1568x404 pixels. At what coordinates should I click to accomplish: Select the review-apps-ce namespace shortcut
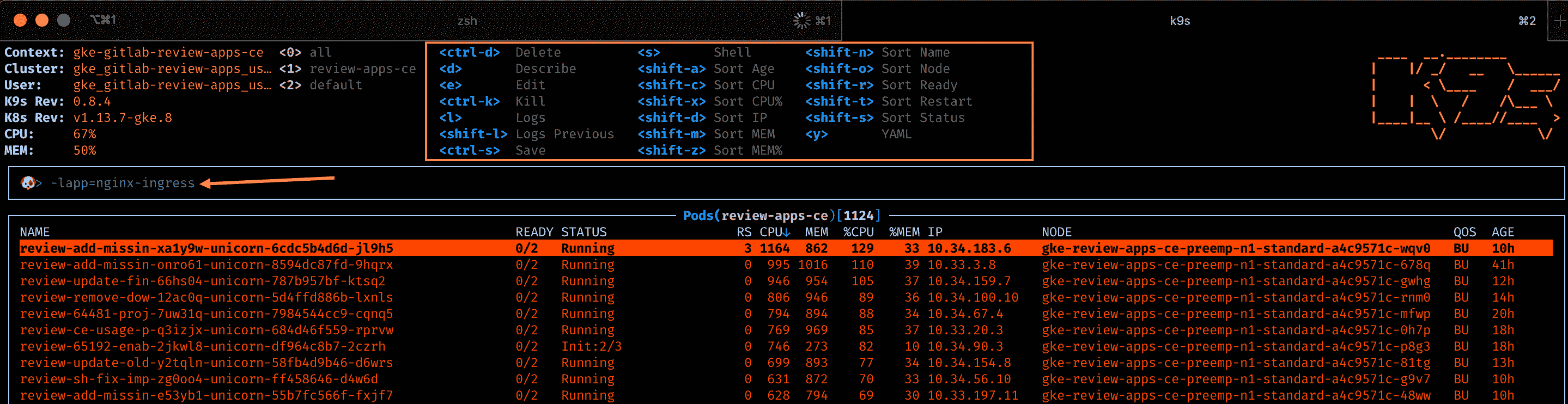362,69
